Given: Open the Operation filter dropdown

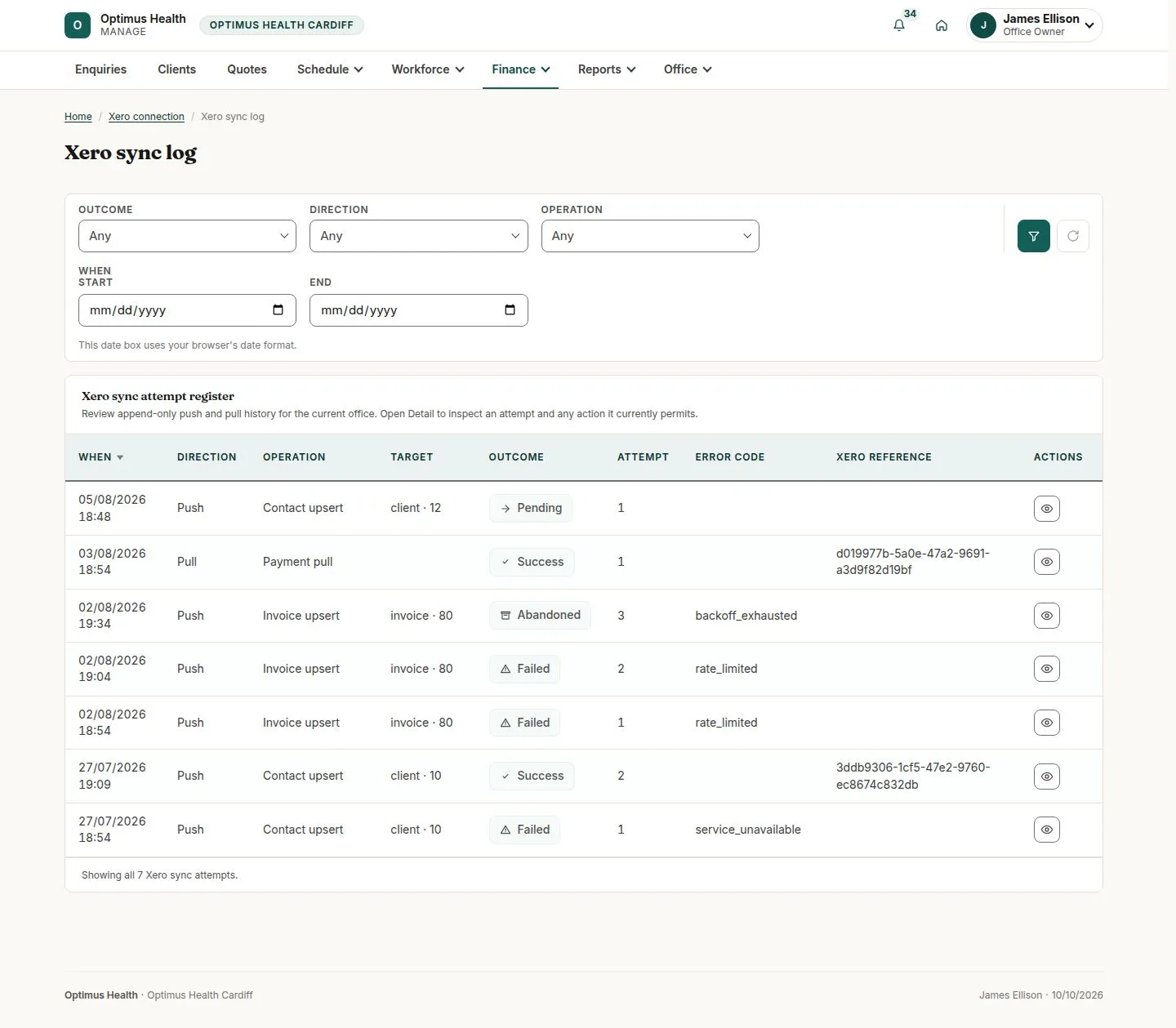Looking at the screenshot, I should click(650, 236).
